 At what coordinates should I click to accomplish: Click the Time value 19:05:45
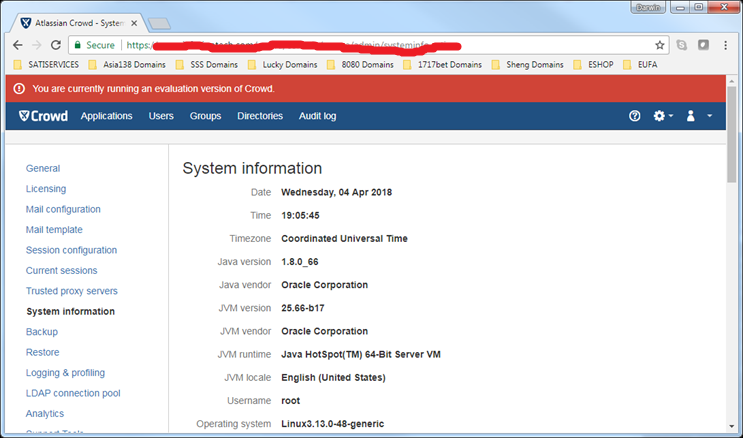pyautogui.click(x=300, y=215)
